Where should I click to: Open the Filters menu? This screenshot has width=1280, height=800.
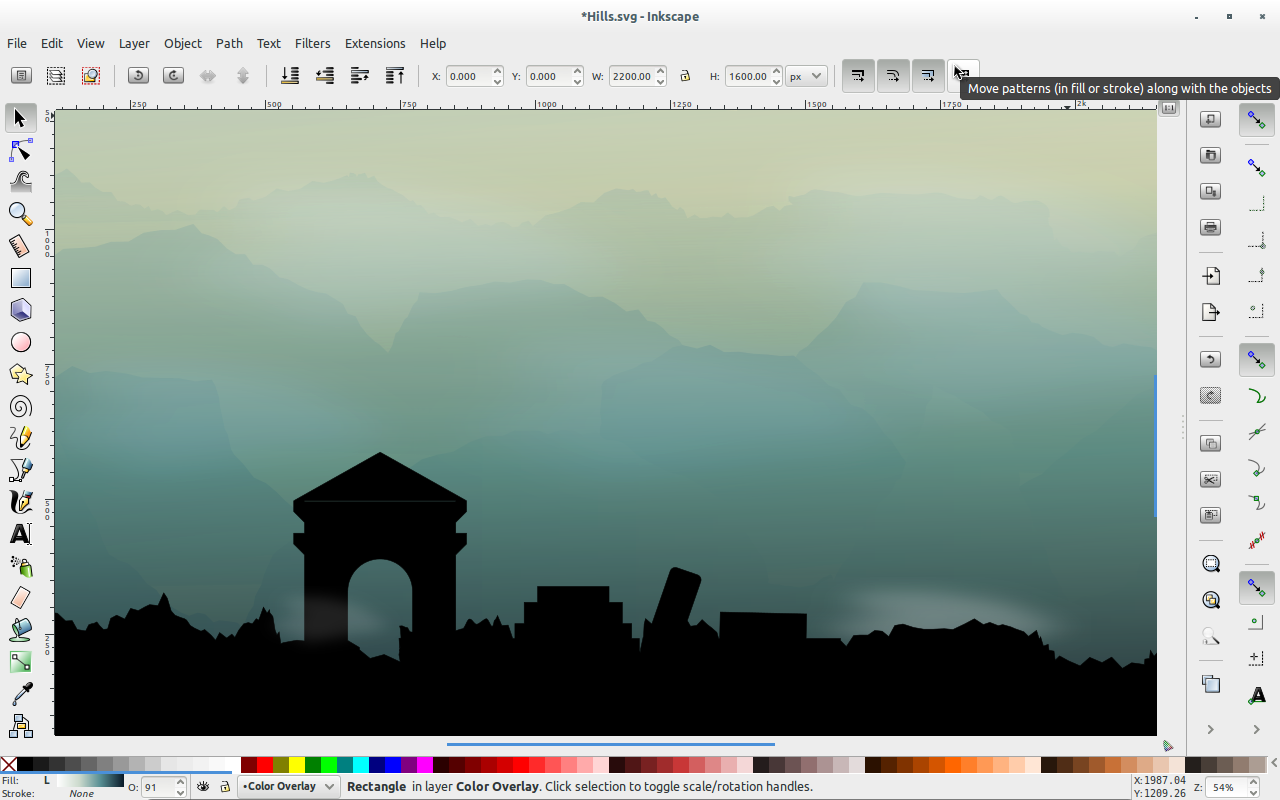click(x=312, y=43)
